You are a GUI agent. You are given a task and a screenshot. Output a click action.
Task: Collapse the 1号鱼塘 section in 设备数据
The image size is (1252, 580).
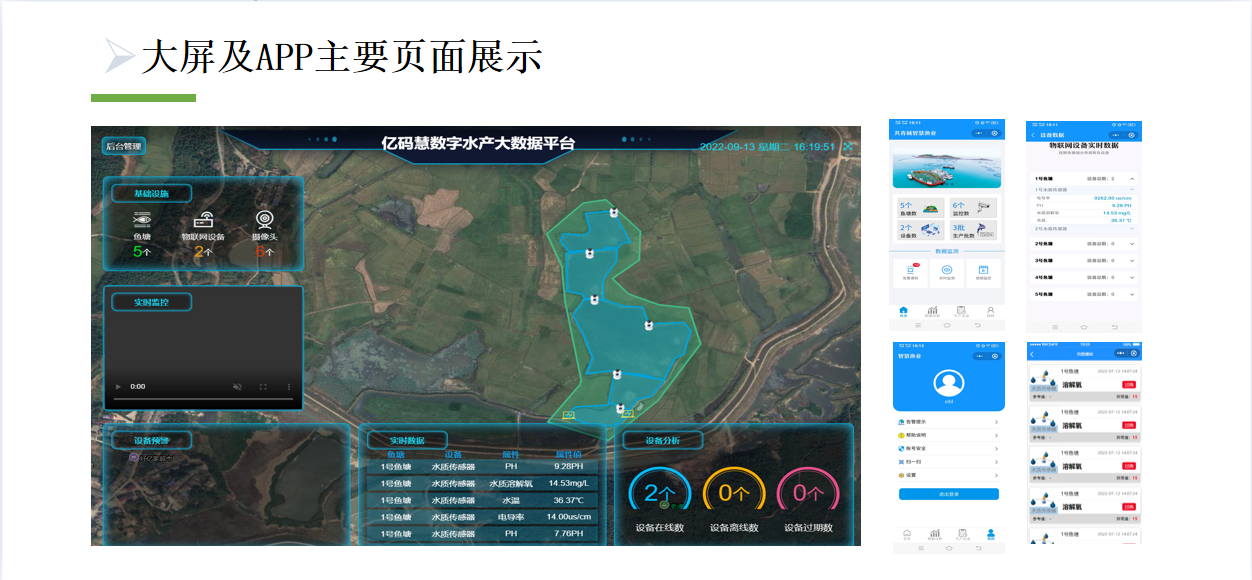[x=1132, y=178]
